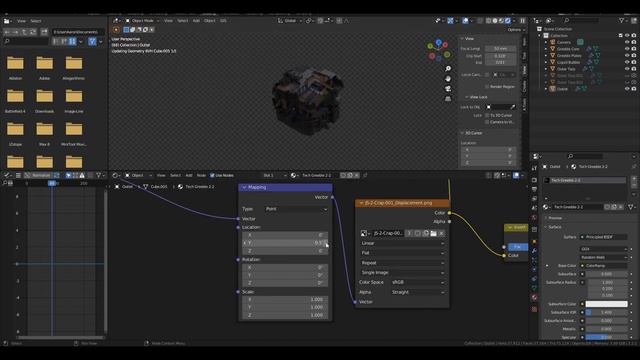640x360 pixels.
Task: Hide the Liquid Bubble object with its eye icon
Action: (x=627, y=62)
